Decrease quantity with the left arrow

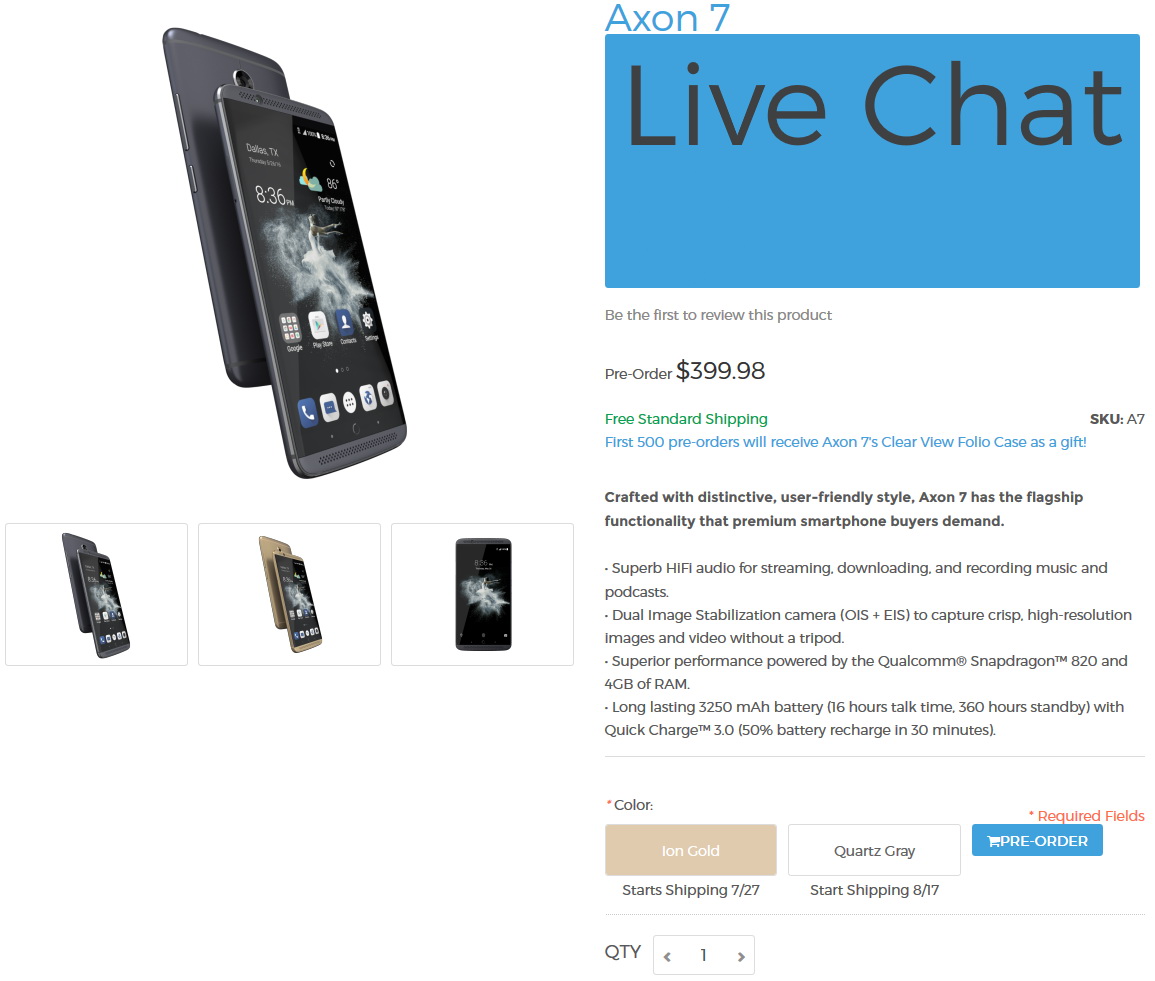pyautogui.click(x=667, y=956)
